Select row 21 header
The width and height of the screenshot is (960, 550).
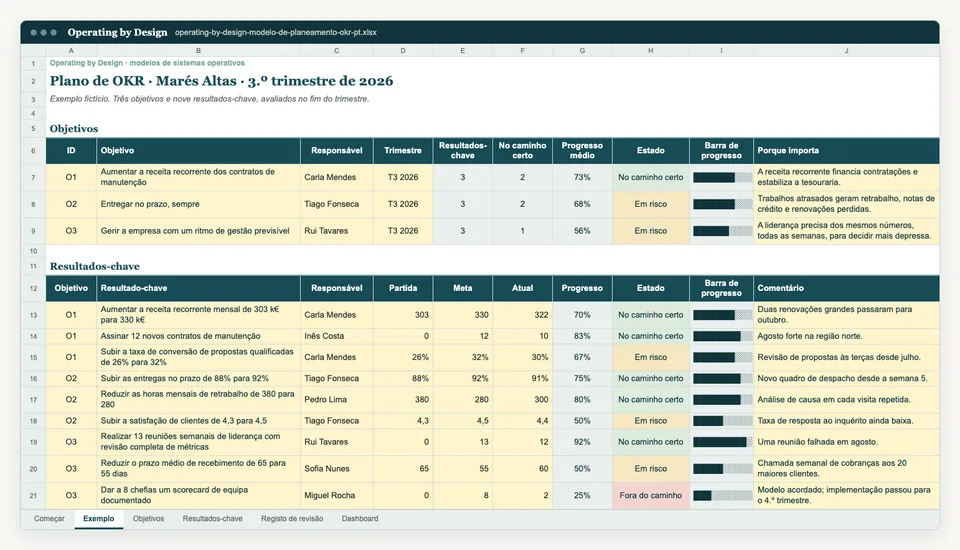[33, 495]
